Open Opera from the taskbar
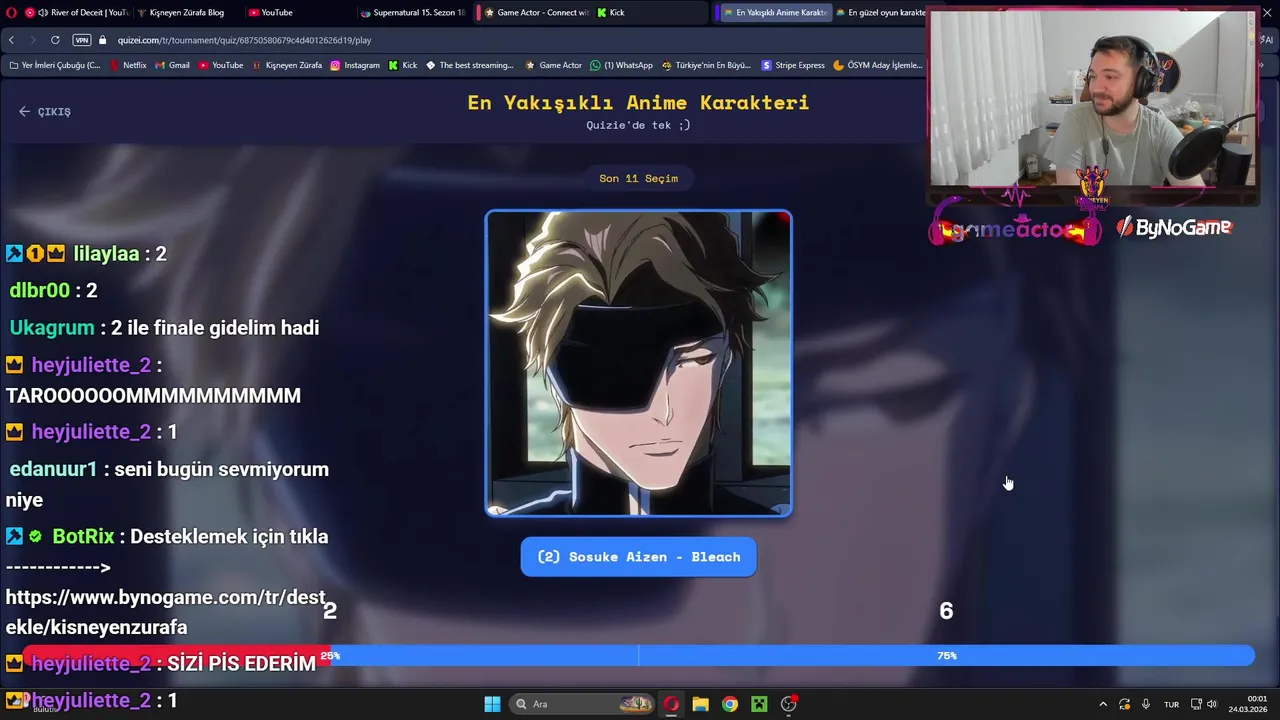 click(x=671, y=704)
